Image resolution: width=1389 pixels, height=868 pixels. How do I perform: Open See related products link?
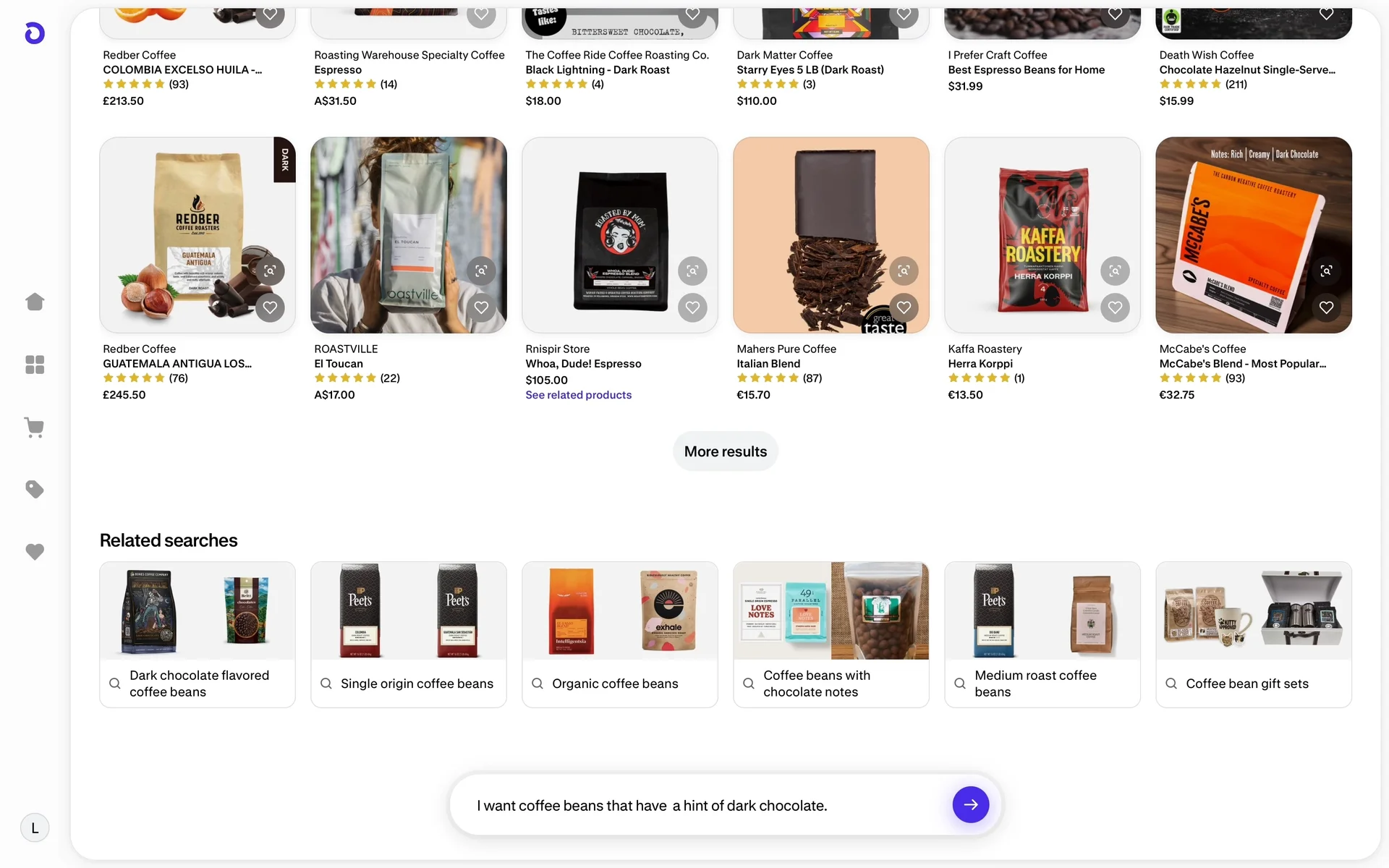click(x=578, y=395)
